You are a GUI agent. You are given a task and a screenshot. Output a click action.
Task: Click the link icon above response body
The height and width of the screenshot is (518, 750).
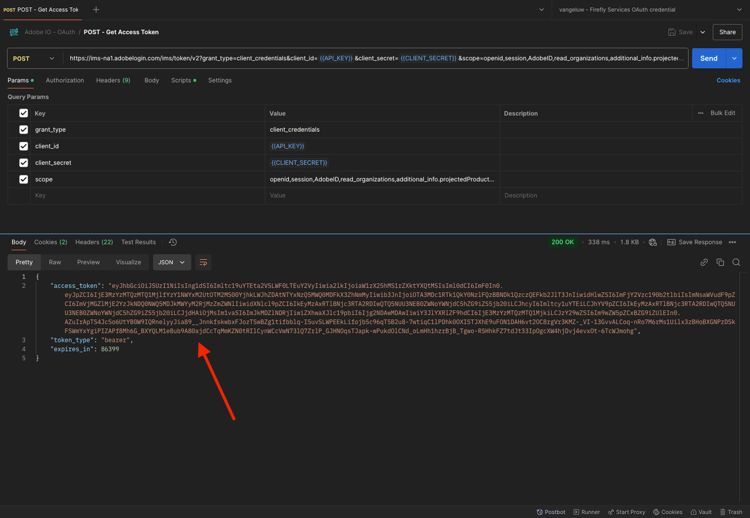click(x=704, y=262)
